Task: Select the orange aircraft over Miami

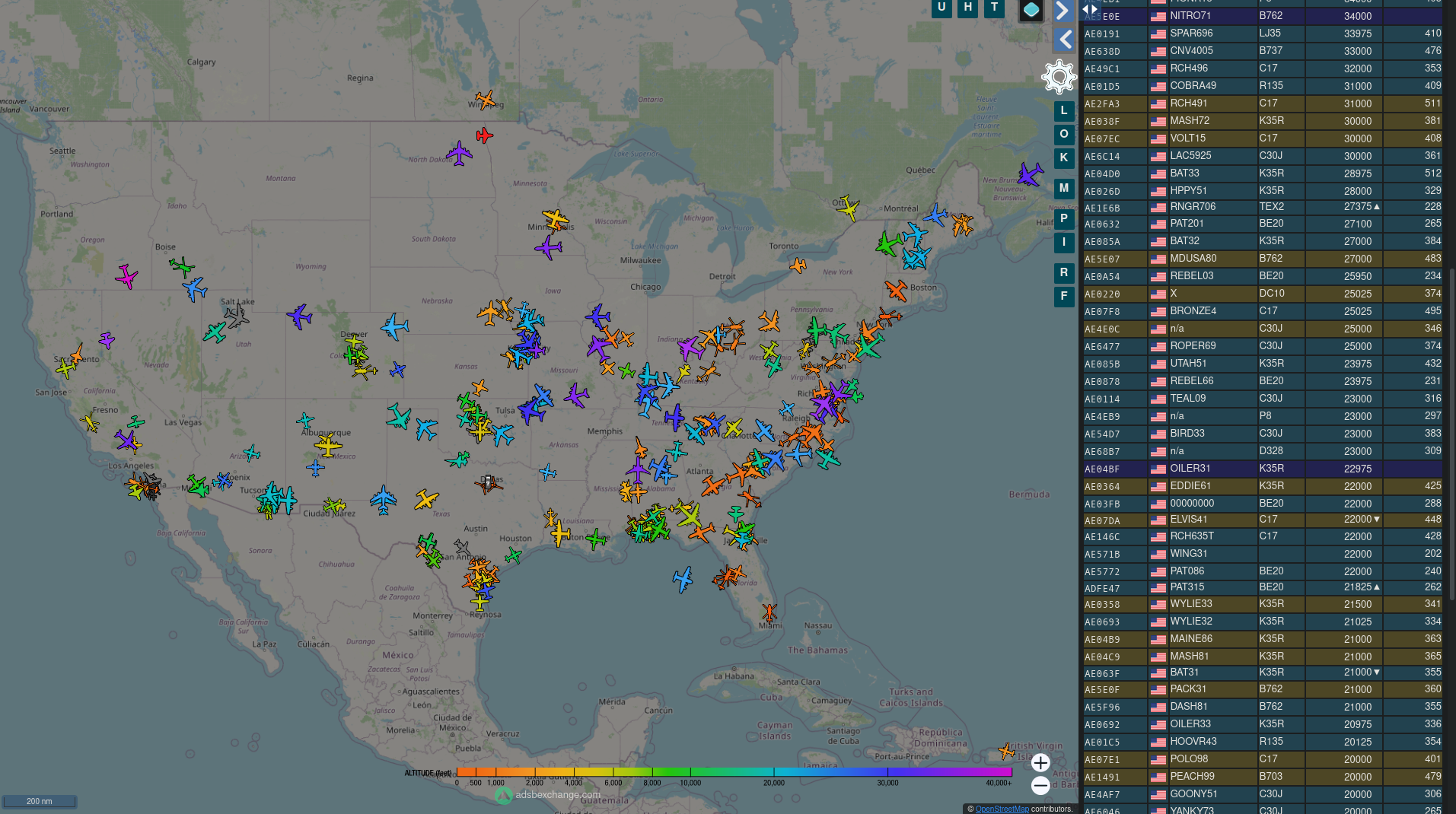Action: coord(769,612)
